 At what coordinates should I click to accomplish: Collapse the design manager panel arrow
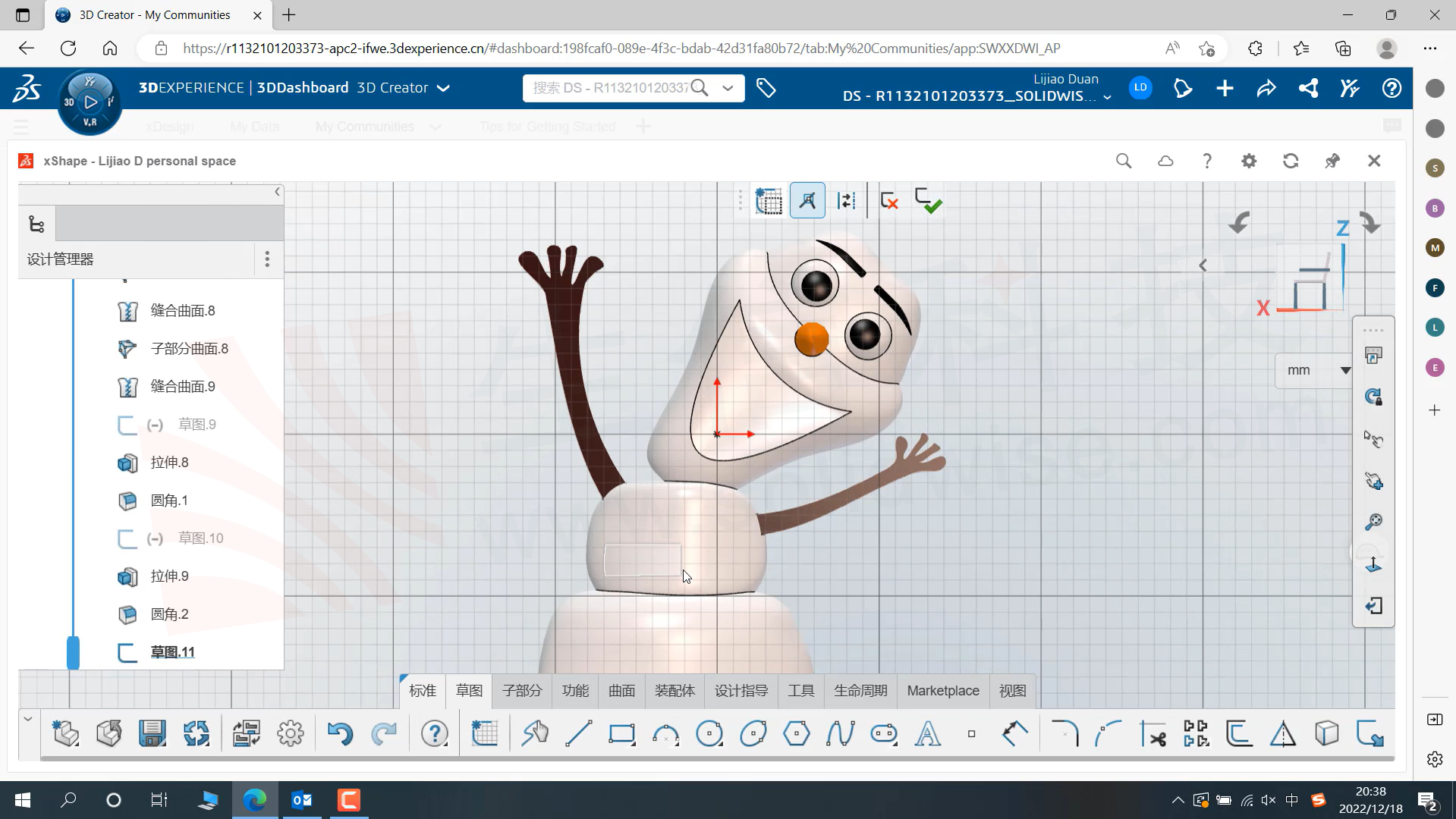coord(277,192)
